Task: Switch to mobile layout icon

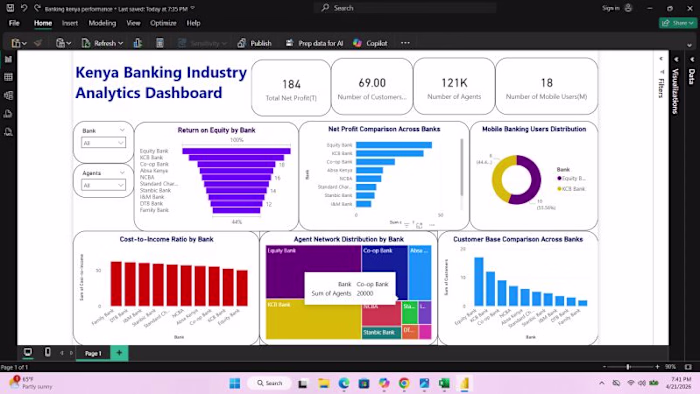Action: [x=48, y=353]
